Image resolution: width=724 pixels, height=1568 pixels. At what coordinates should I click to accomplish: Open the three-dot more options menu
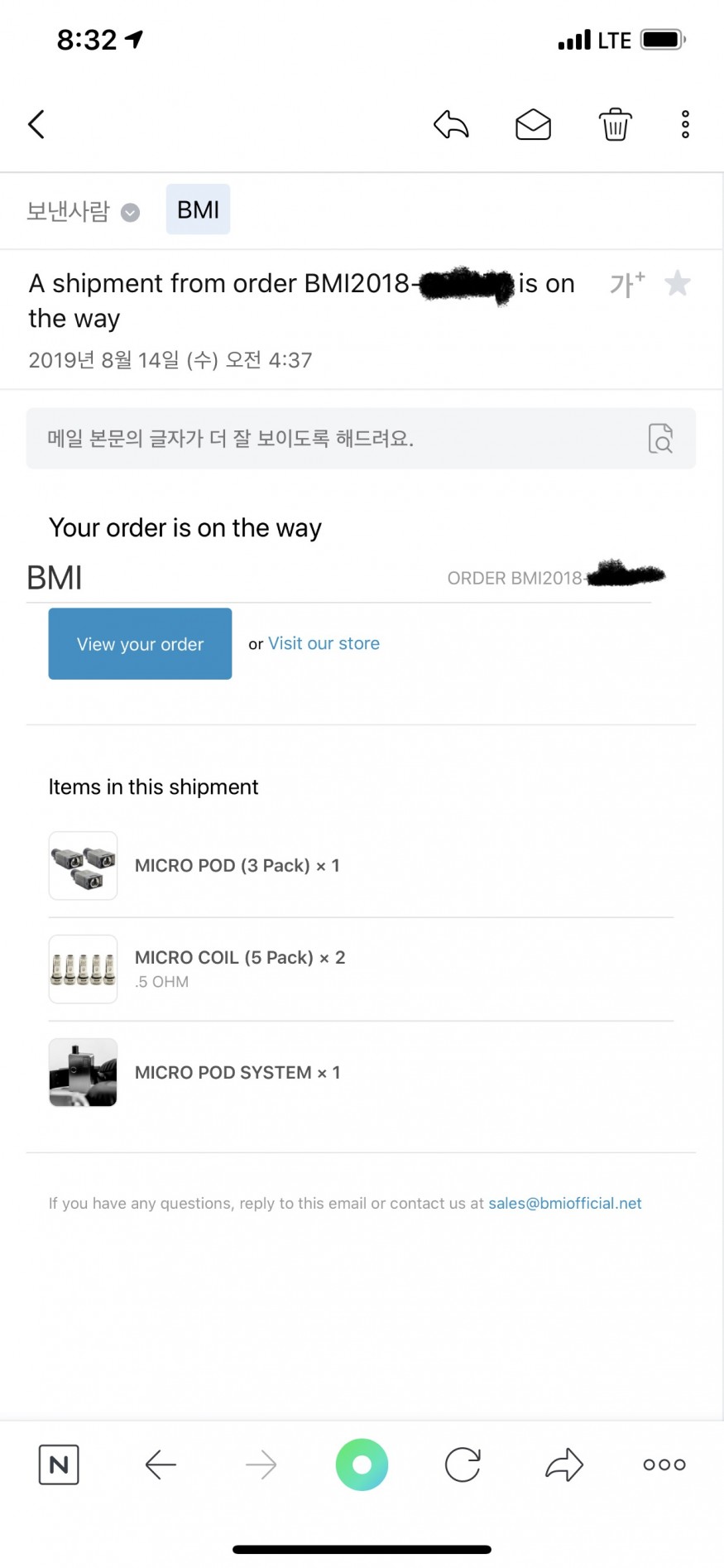coord(685,125)
